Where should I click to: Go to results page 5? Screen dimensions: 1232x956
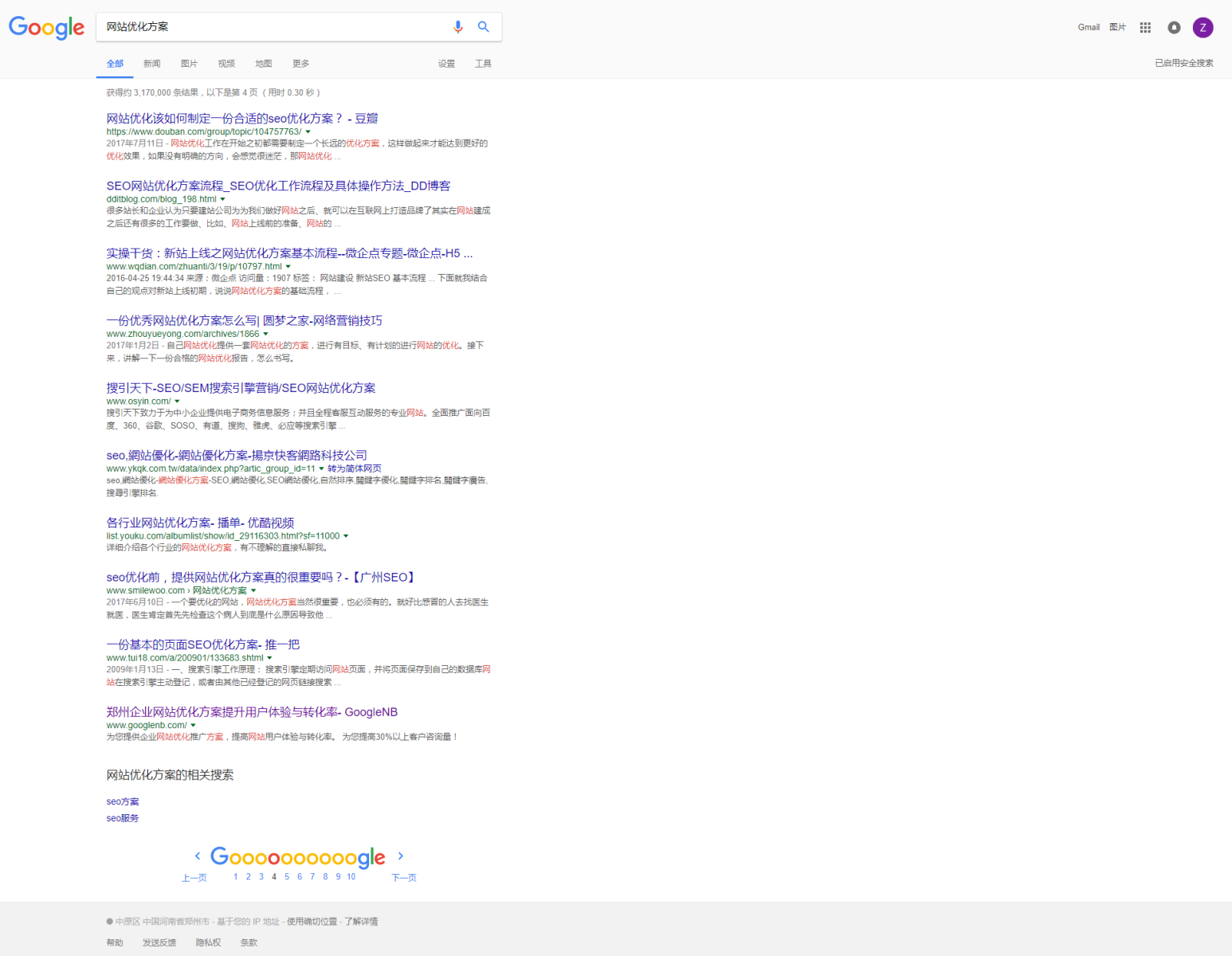(287, 876)
